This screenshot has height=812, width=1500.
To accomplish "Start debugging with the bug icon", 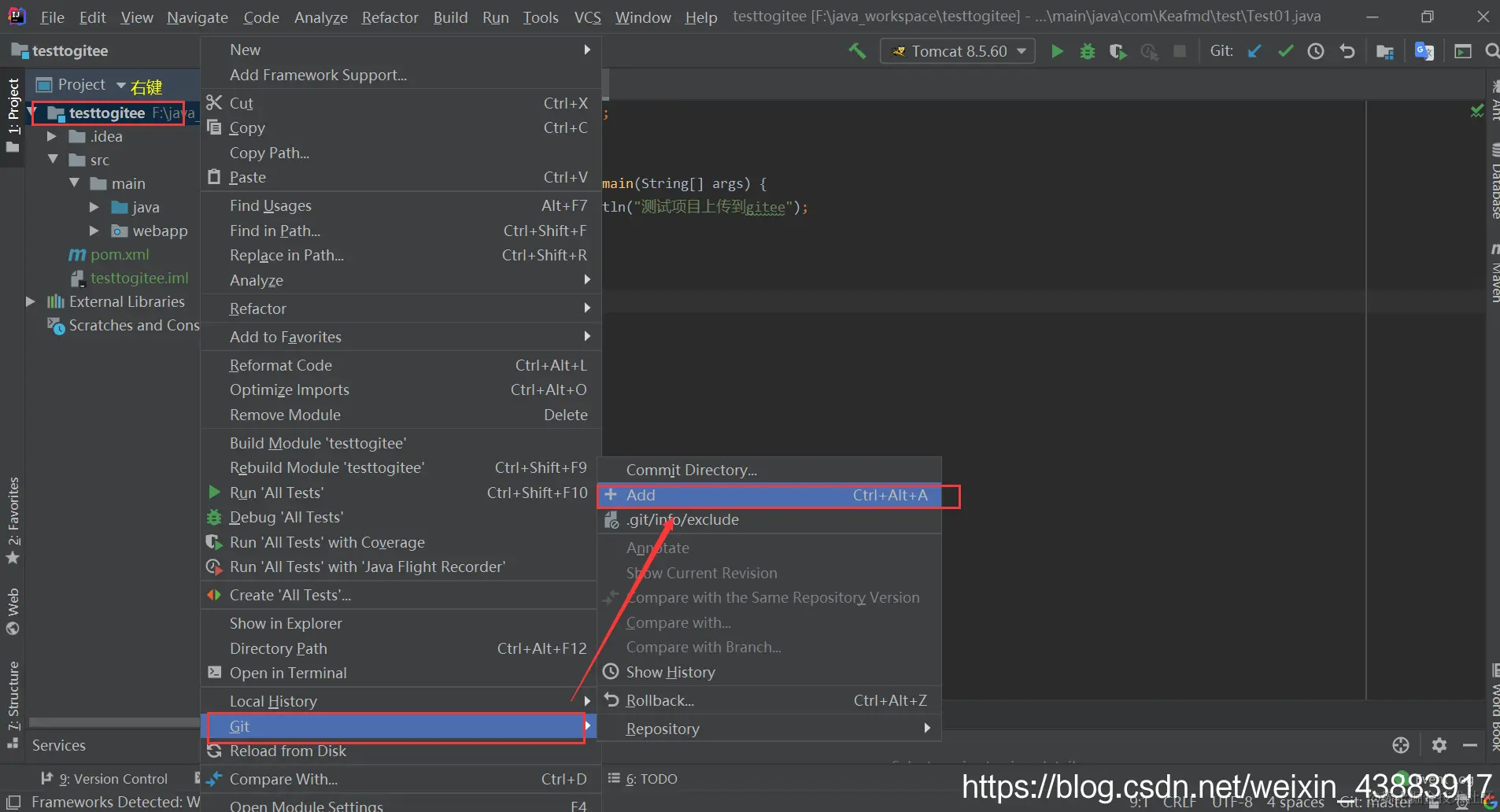I will pyautogui.click(x=1088, y=51).
